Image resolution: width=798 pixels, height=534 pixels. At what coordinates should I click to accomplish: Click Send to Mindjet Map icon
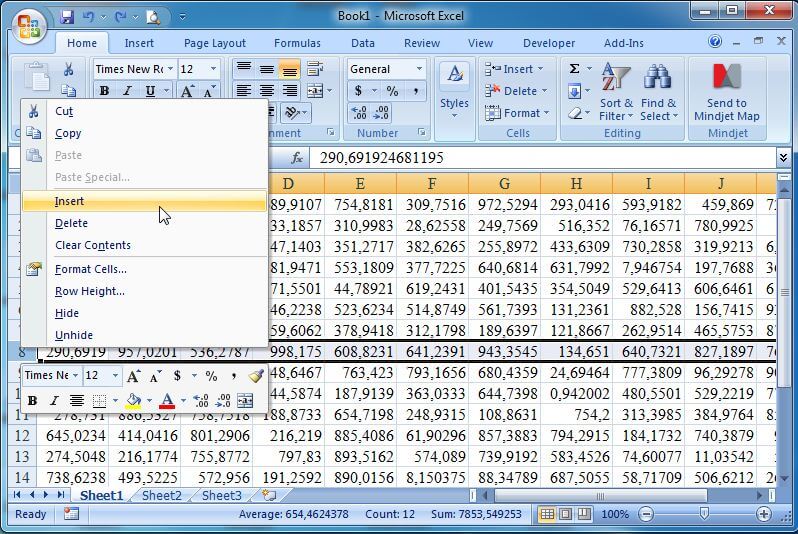point(727,78)
